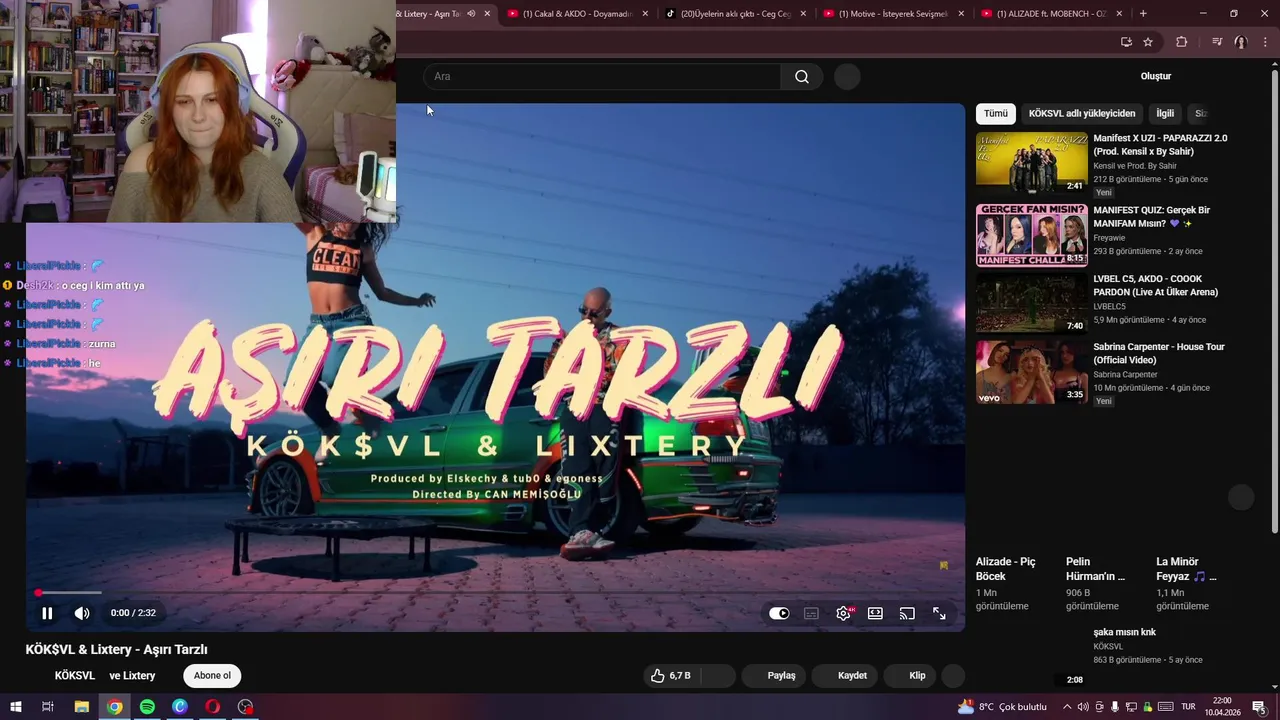1280x720 pixels.
Task: Select the İlgili filter chip
Action: click(1165, 114)
